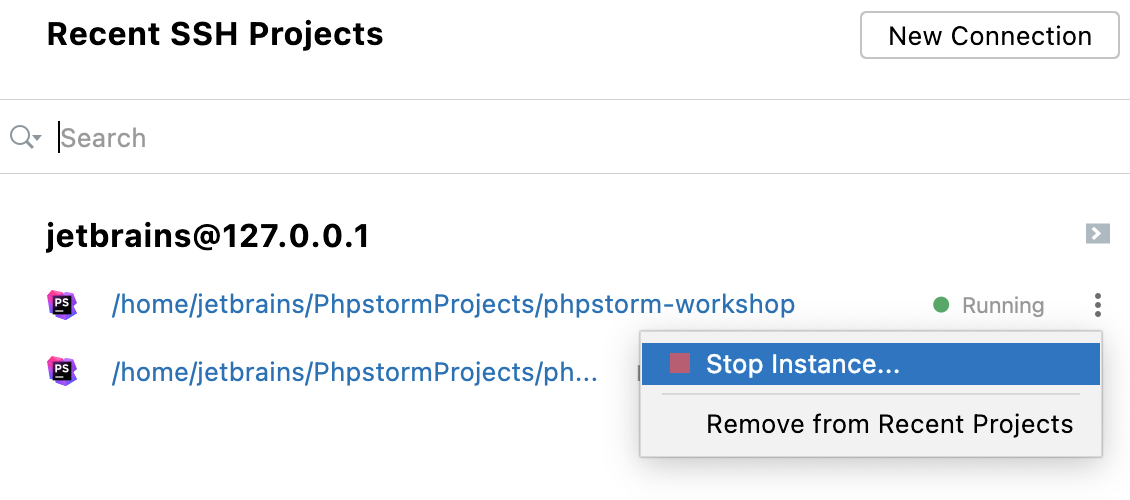Click the red stop square icon
The image size is (1130, 500).
point(680,364)
